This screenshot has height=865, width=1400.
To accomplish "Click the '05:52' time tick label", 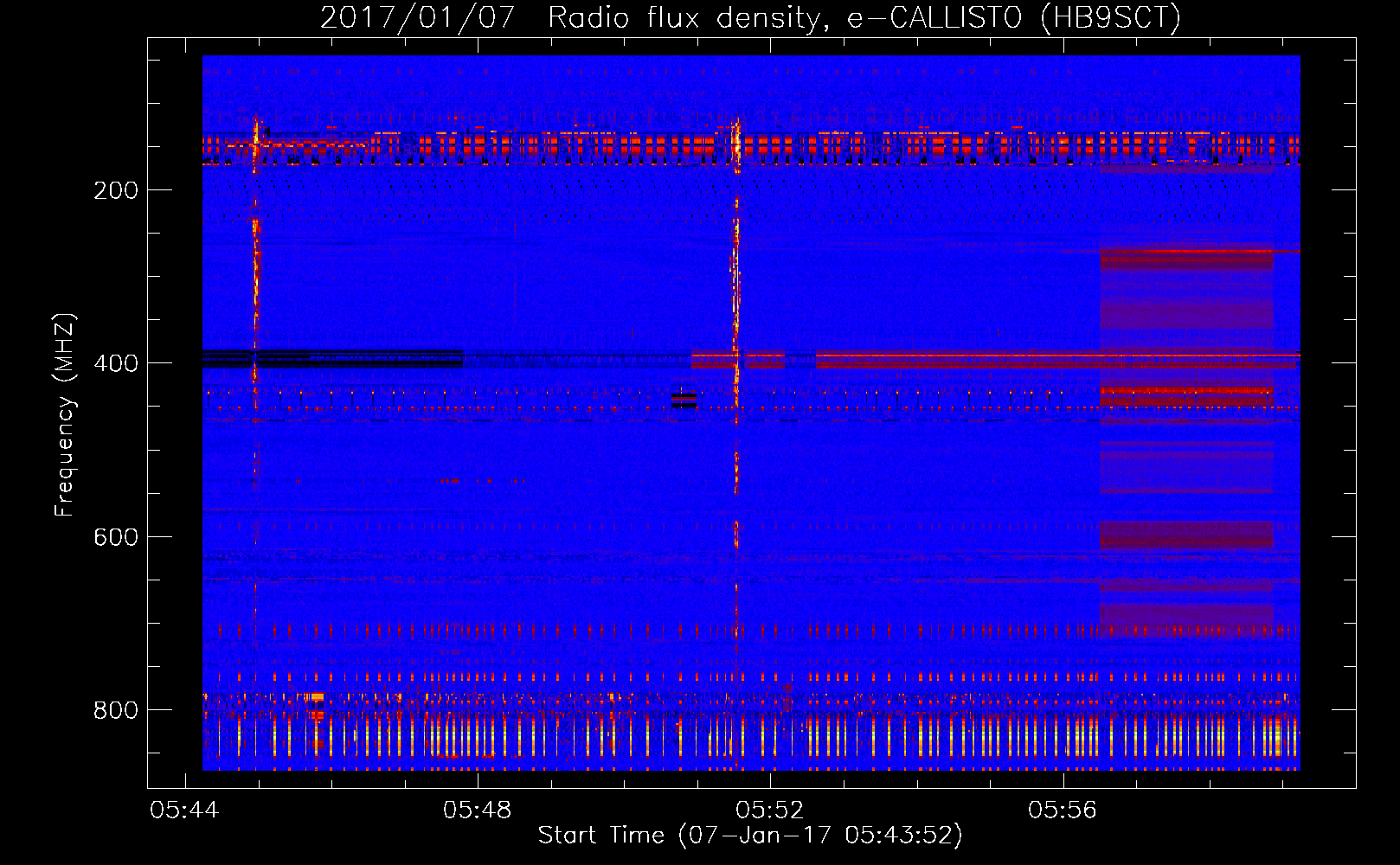I will 769,810.
